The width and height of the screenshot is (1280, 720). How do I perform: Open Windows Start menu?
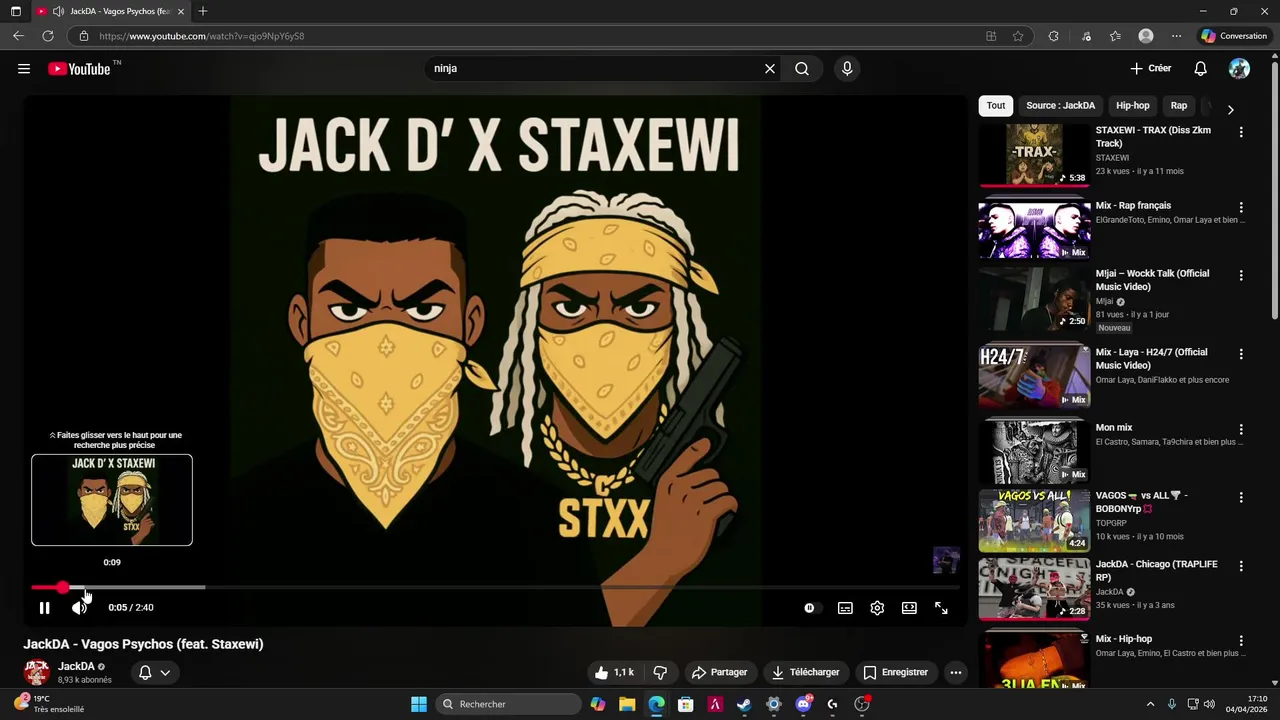419,704
